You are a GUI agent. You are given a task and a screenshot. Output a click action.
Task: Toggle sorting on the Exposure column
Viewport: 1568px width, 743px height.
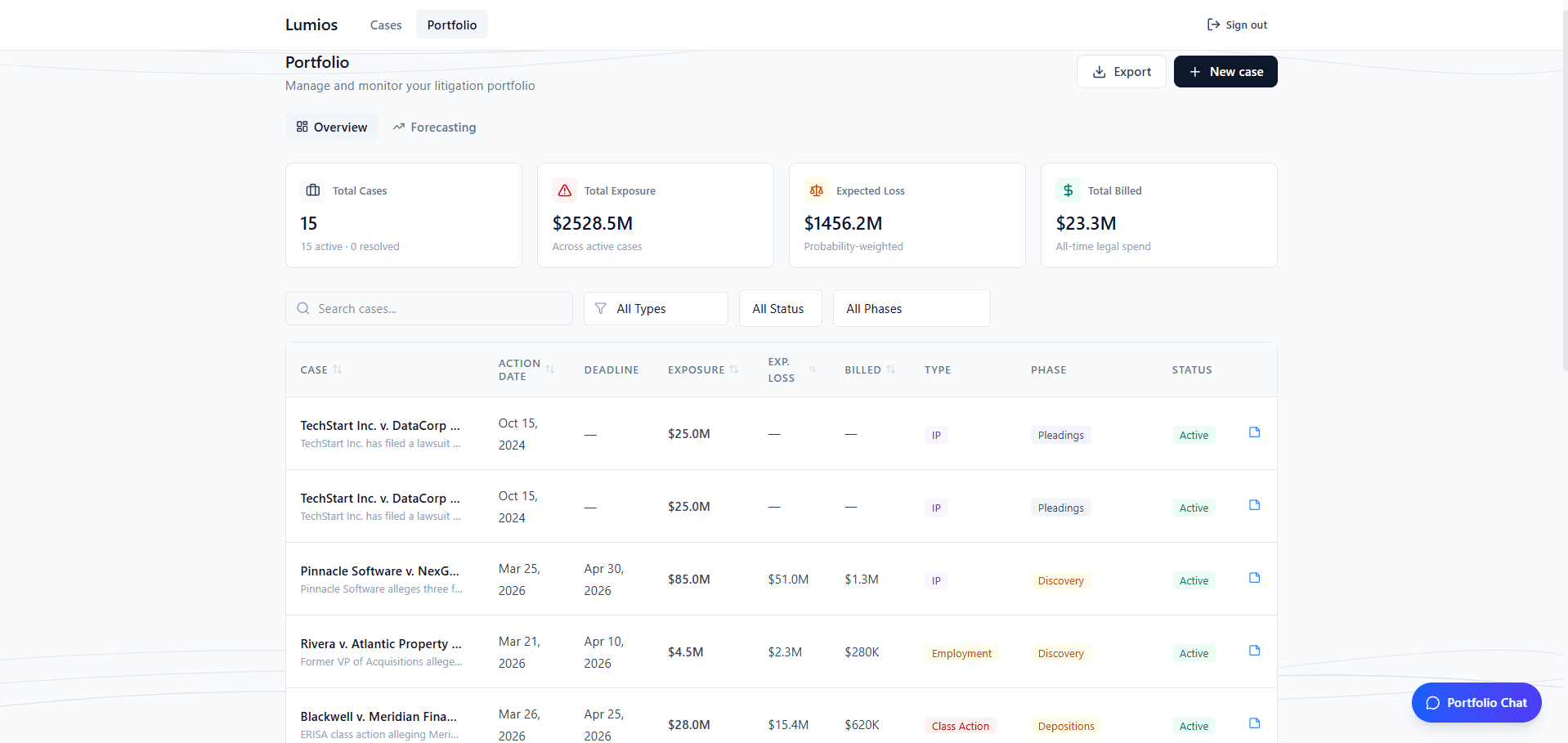pyautogui.click(x=732, y=369)
